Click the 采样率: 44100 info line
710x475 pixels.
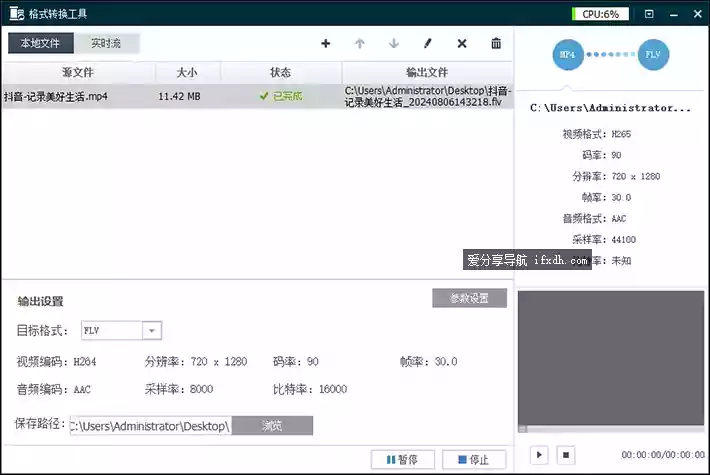(604, 240)
